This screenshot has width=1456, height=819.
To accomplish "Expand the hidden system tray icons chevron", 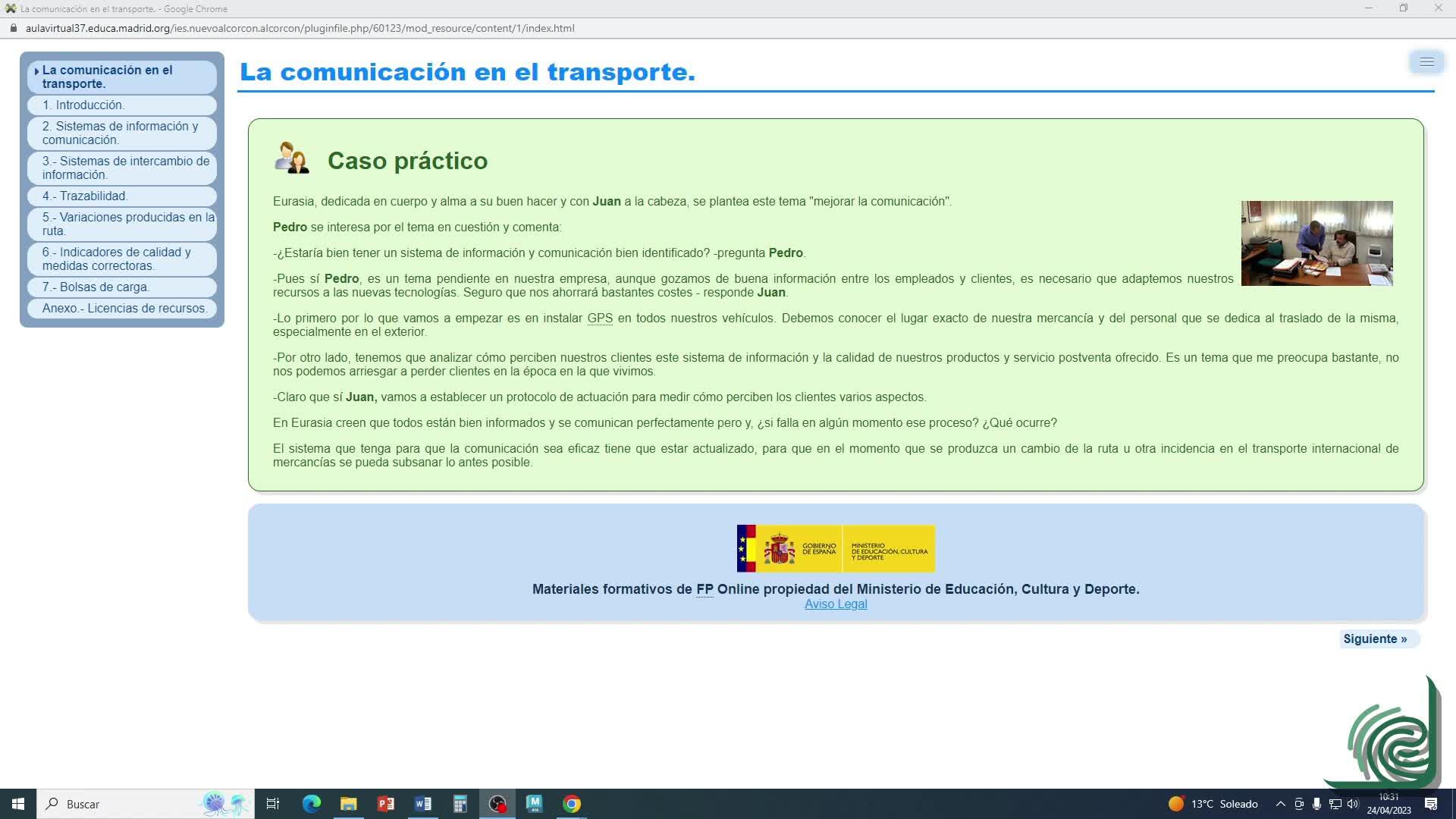I will coord(1281,804).
